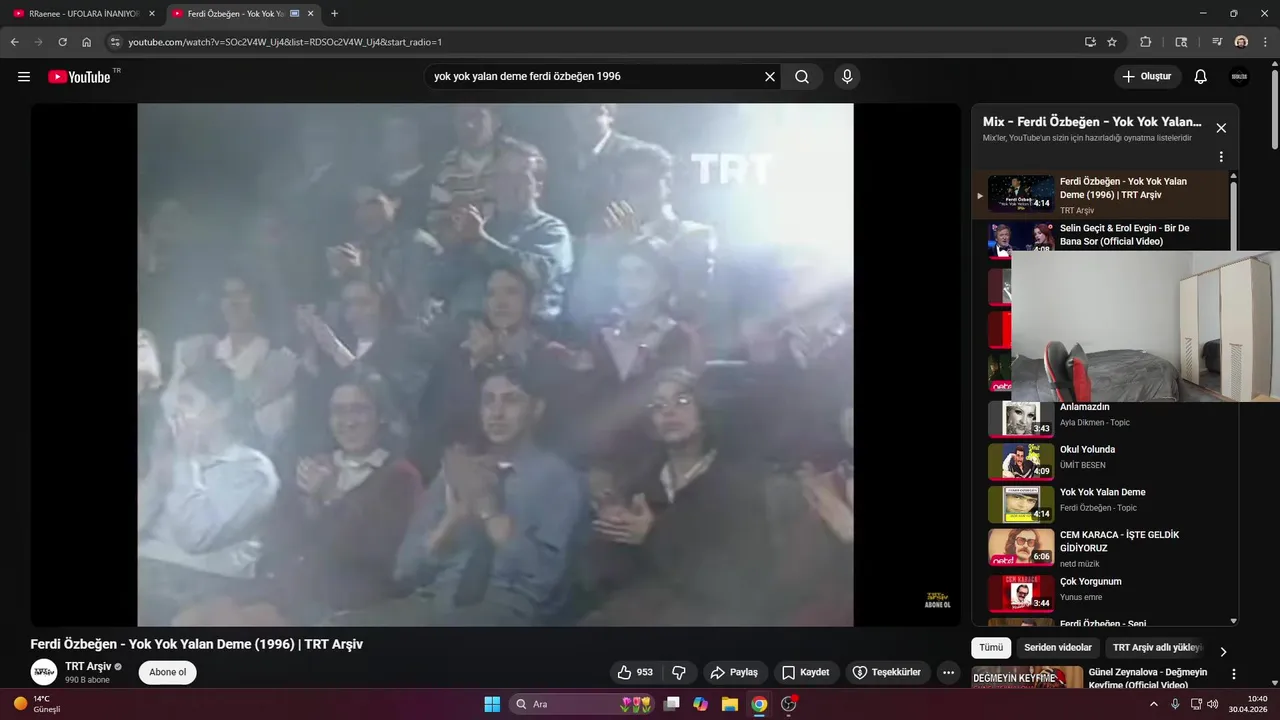Image resolution: width=1280 pixels, height=720 pixels.
Task: Open the Windows Start menu
Action: tap(492, 704)
